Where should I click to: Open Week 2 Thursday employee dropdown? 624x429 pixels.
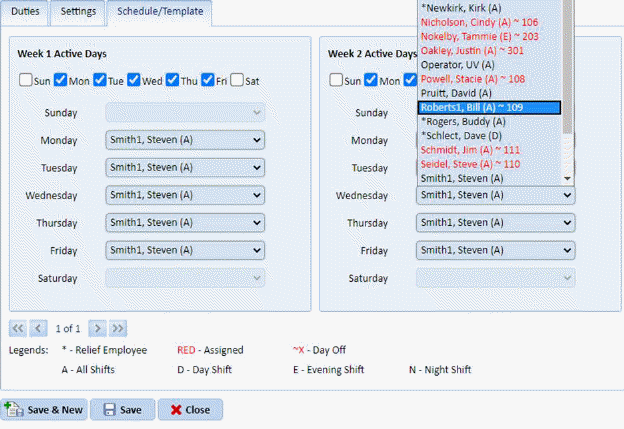495,223
